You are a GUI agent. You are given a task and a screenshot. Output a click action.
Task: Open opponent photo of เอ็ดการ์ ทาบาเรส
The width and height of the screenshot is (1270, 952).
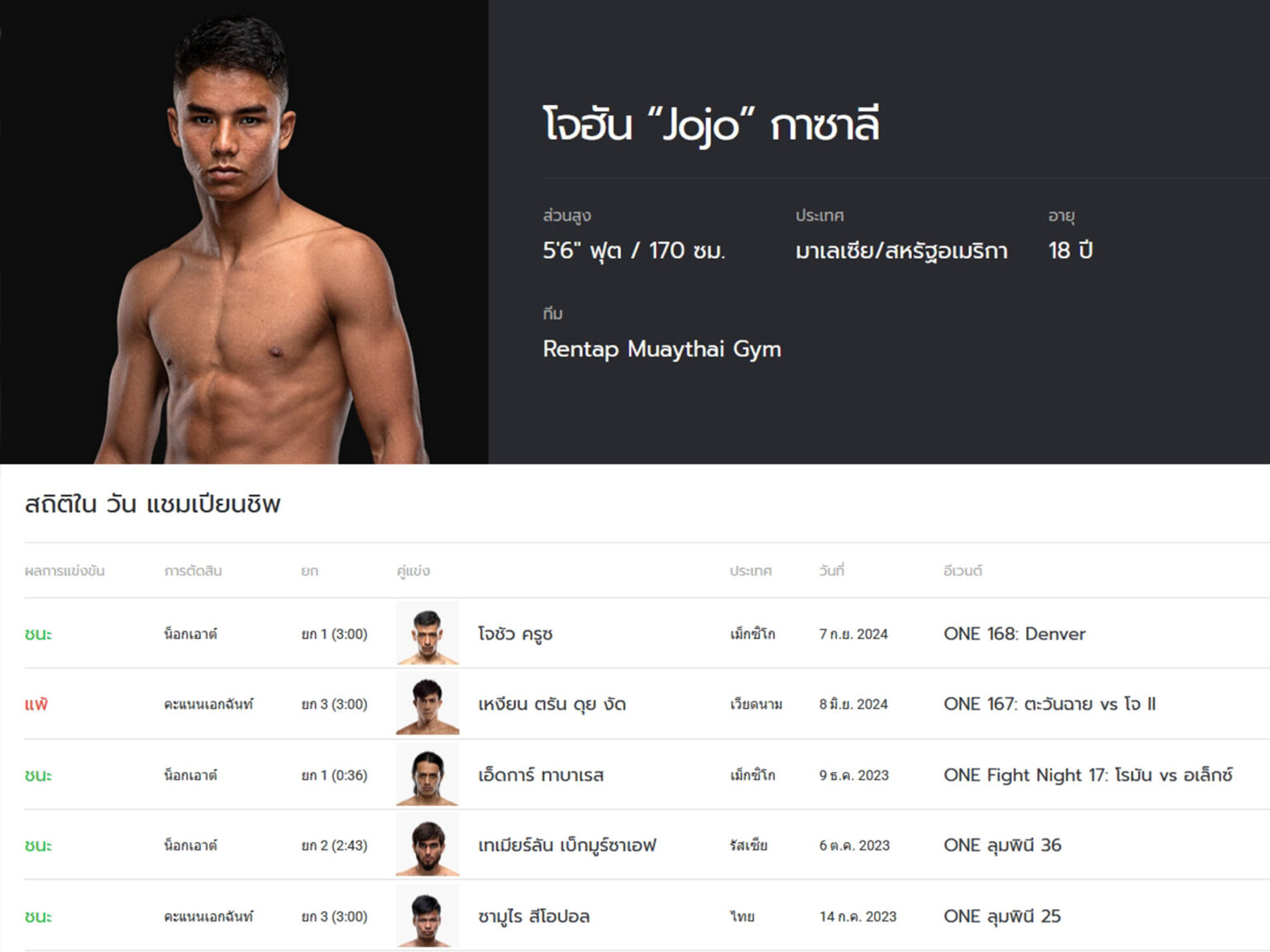(x=427, y=774)
